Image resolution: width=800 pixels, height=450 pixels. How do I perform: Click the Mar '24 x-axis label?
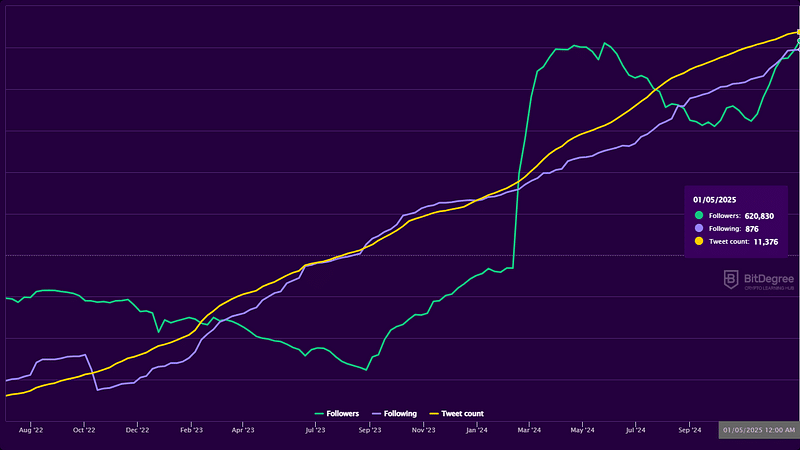click(x=529, y=430)
